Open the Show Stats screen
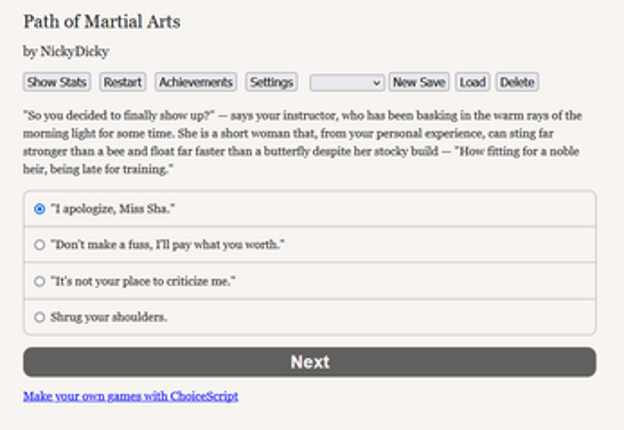The width and height of the screenshot is (624, 430). click(57, 82)
